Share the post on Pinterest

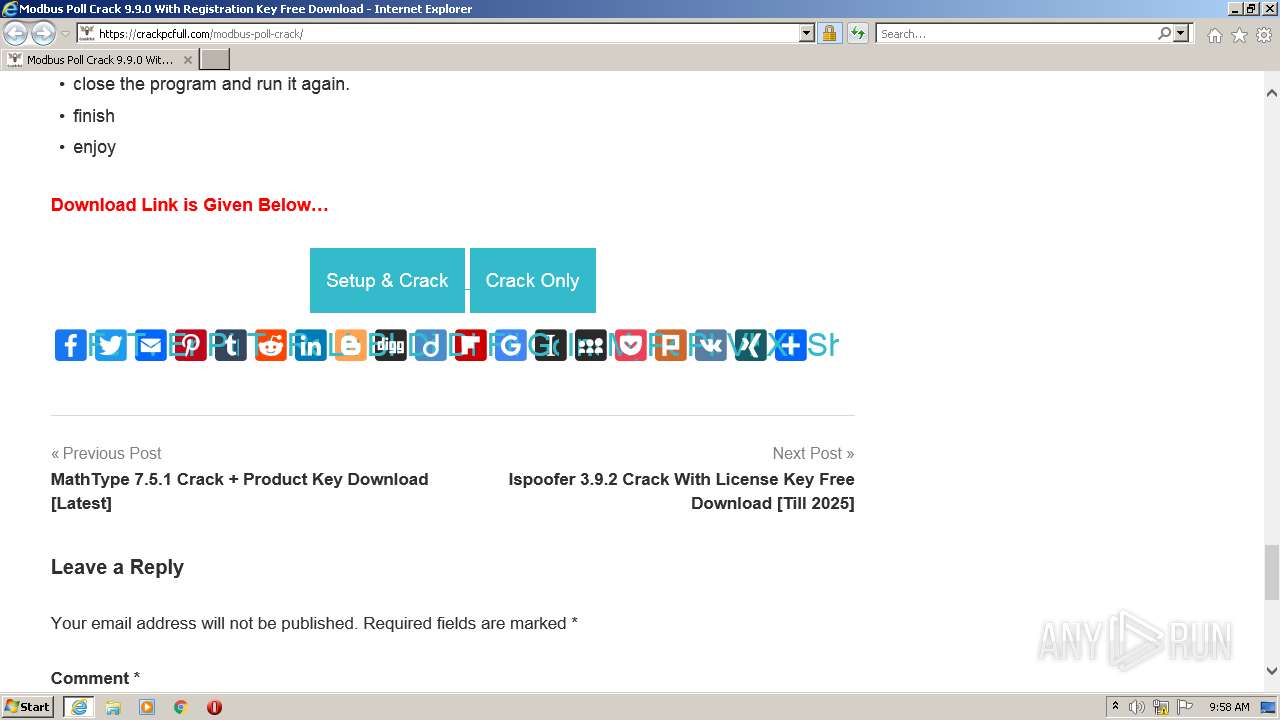(191, 345)
